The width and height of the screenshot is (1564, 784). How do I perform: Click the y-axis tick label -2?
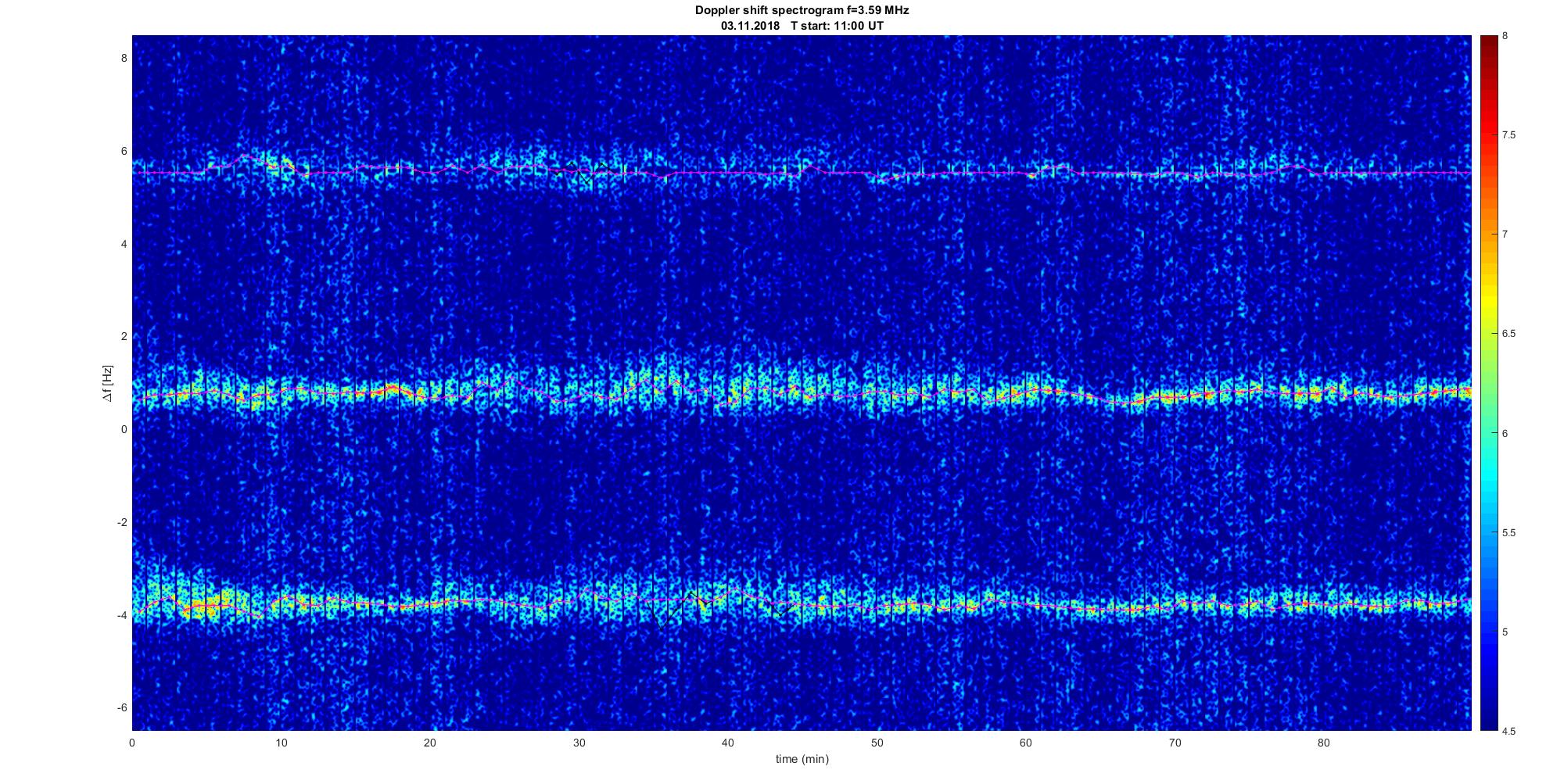[x=122, y=522]
